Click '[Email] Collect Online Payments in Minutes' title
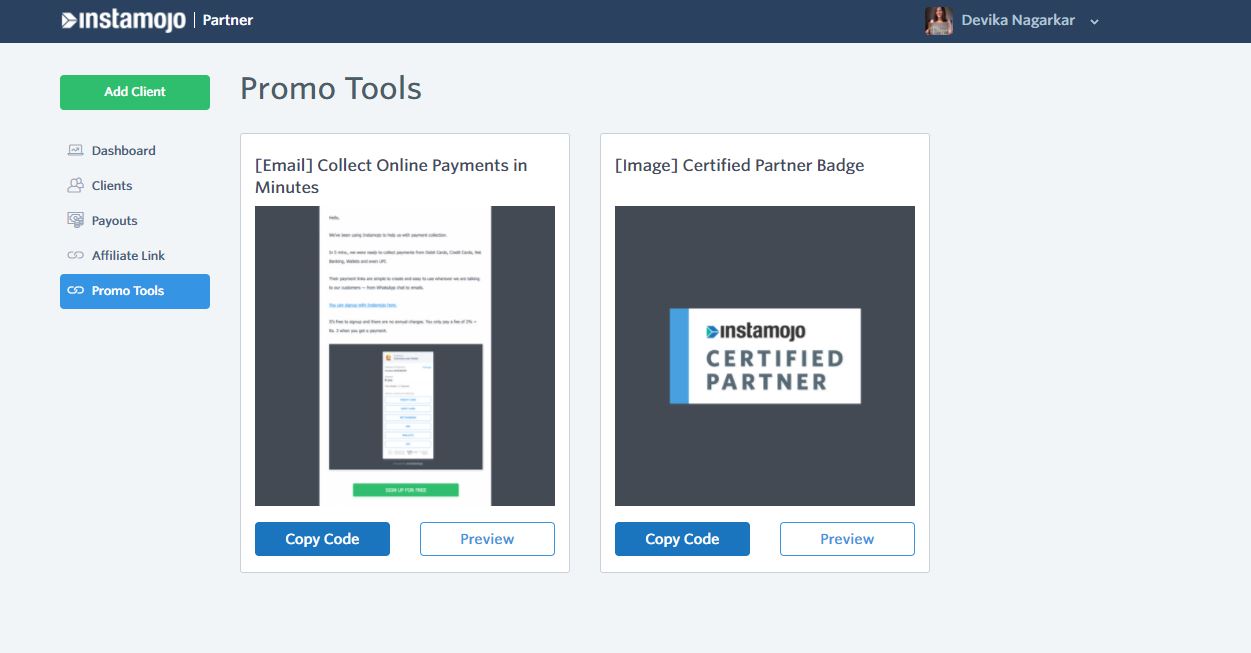Viewport: 1251px width, 653px height. (391, 176)
